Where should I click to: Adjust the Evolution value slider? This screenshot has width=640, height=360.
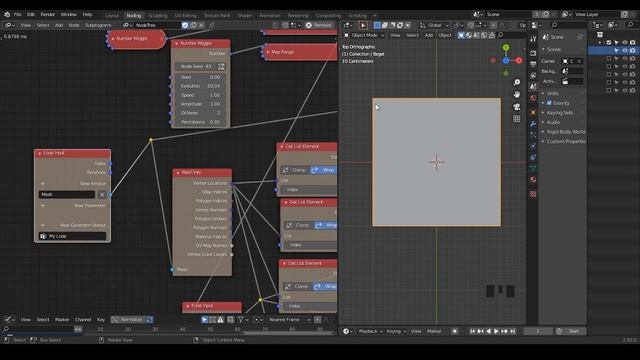pos(200,86)
